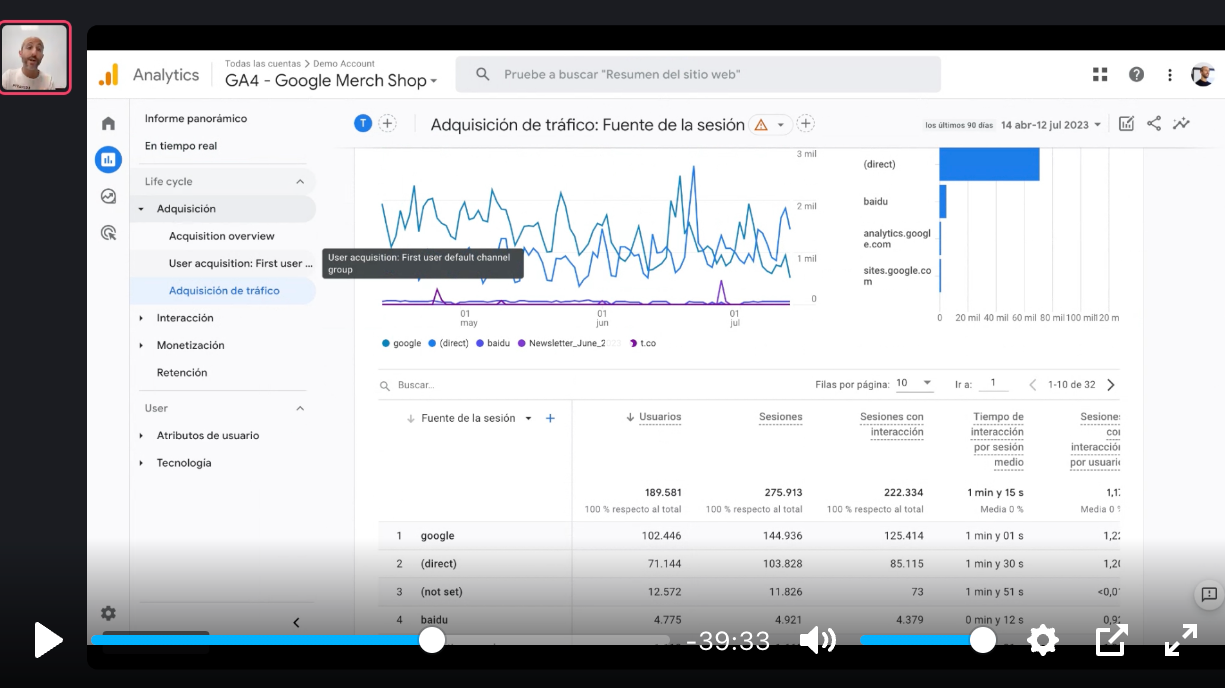Viewport: 1225px width, 688px height.
Task: Toggle baidu series in chart legend
Action: tap(493, 343)
